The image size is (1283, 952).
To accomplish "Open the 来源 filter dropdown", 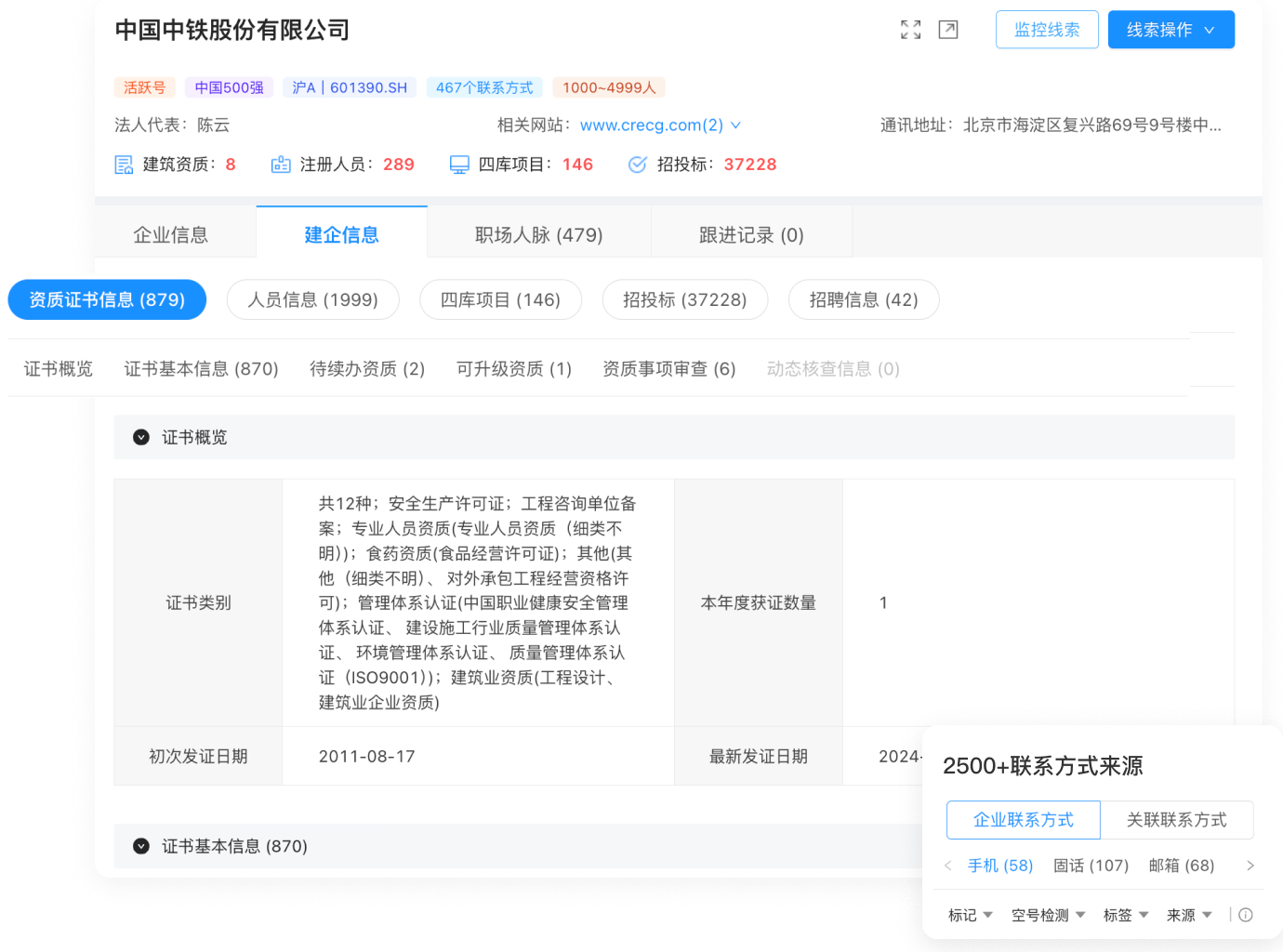I will pyautogui.click(x=1189, y=915).
